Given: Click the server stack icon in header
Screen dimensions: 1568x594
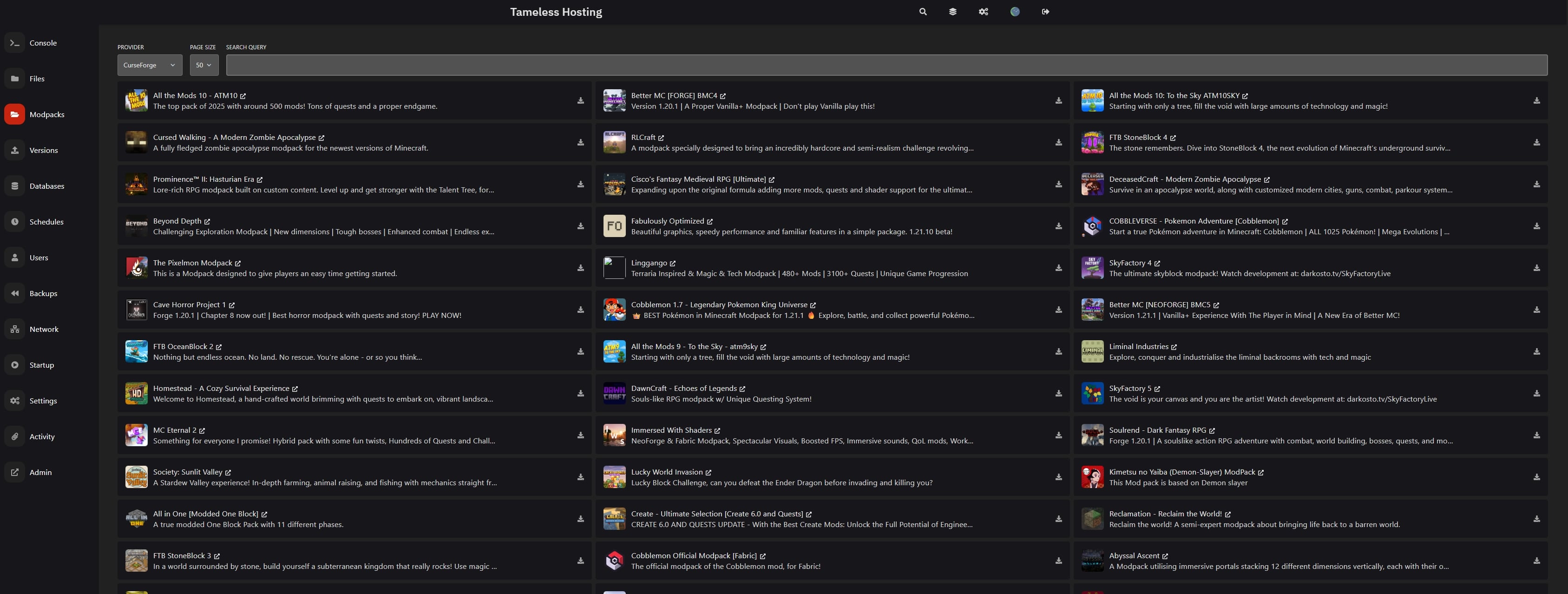Looking at the screenshot, I should [953, 12].
